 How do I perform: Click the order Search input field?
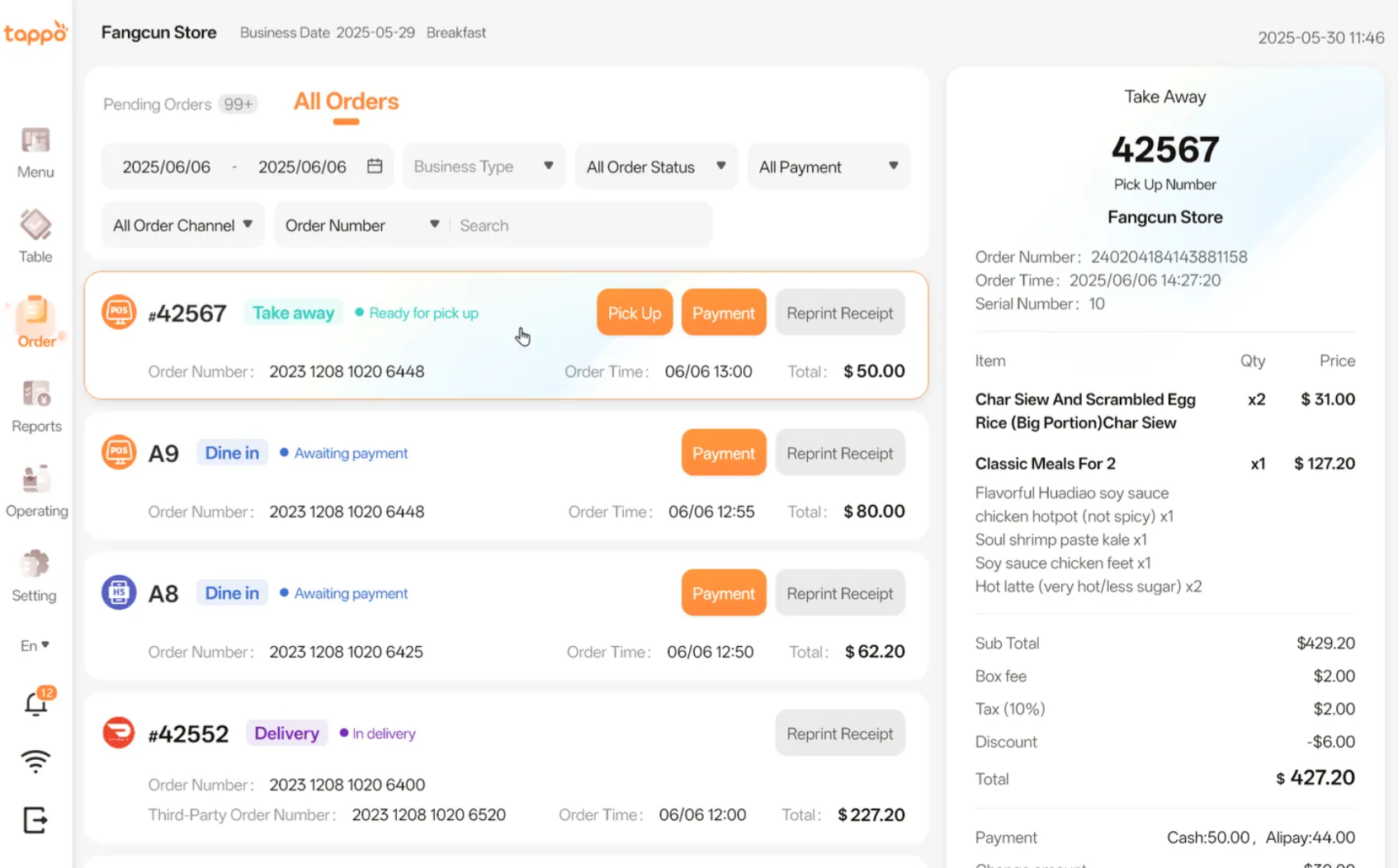[578, 225]
